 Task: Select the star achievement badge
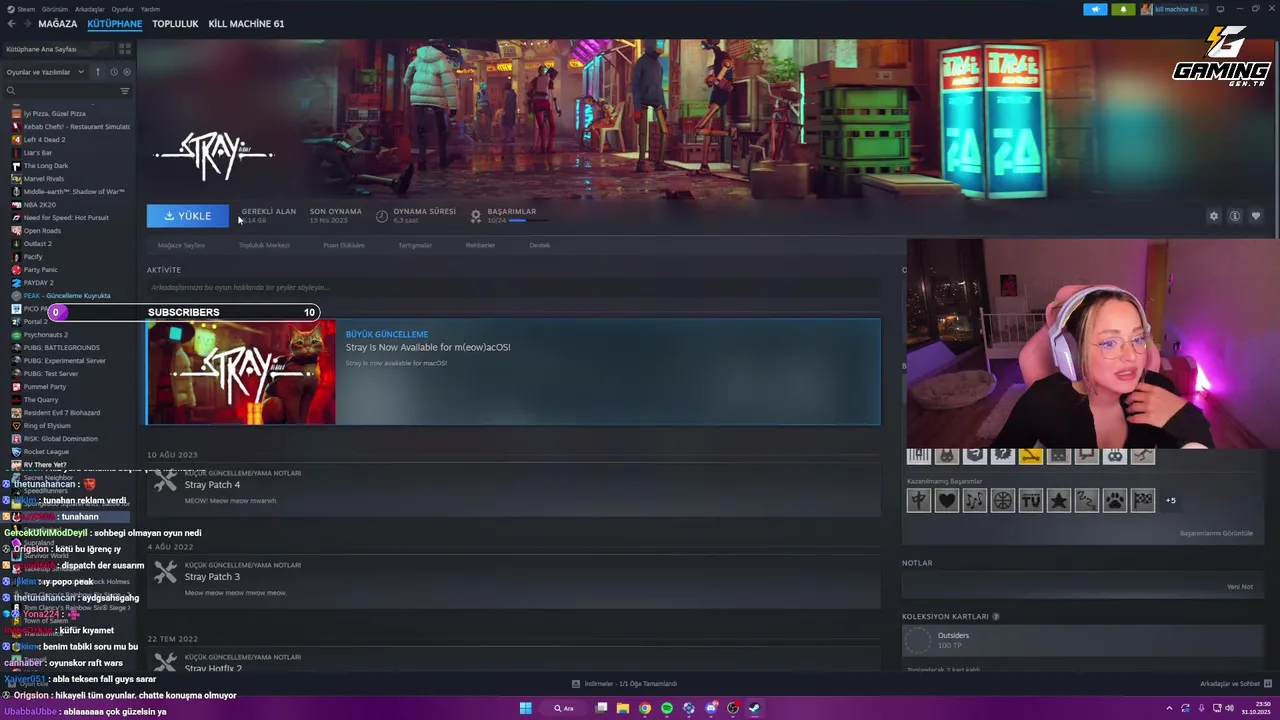[1059, 500]
